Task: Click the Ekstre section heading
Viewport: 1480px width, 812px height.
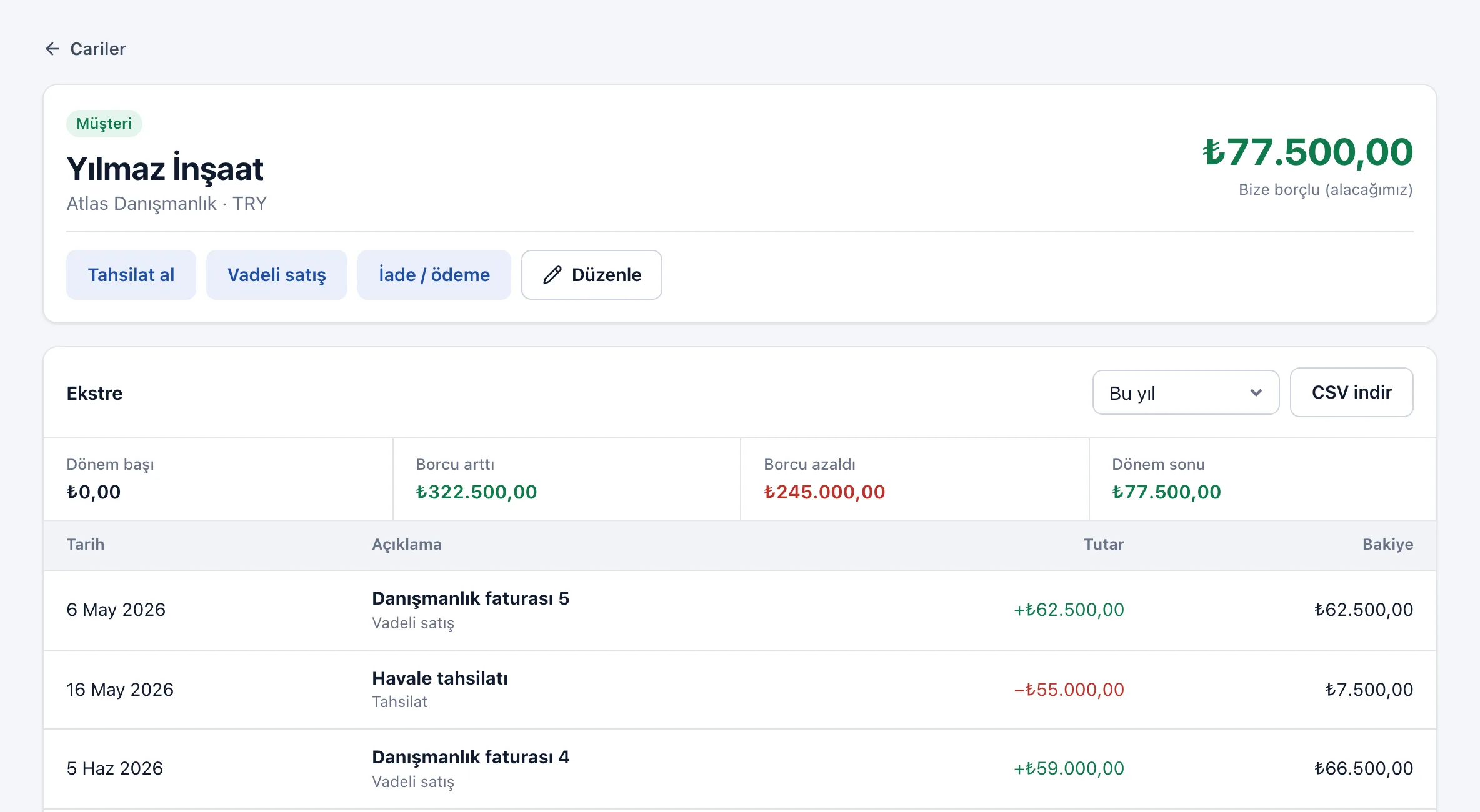Action: pos(94,393)
